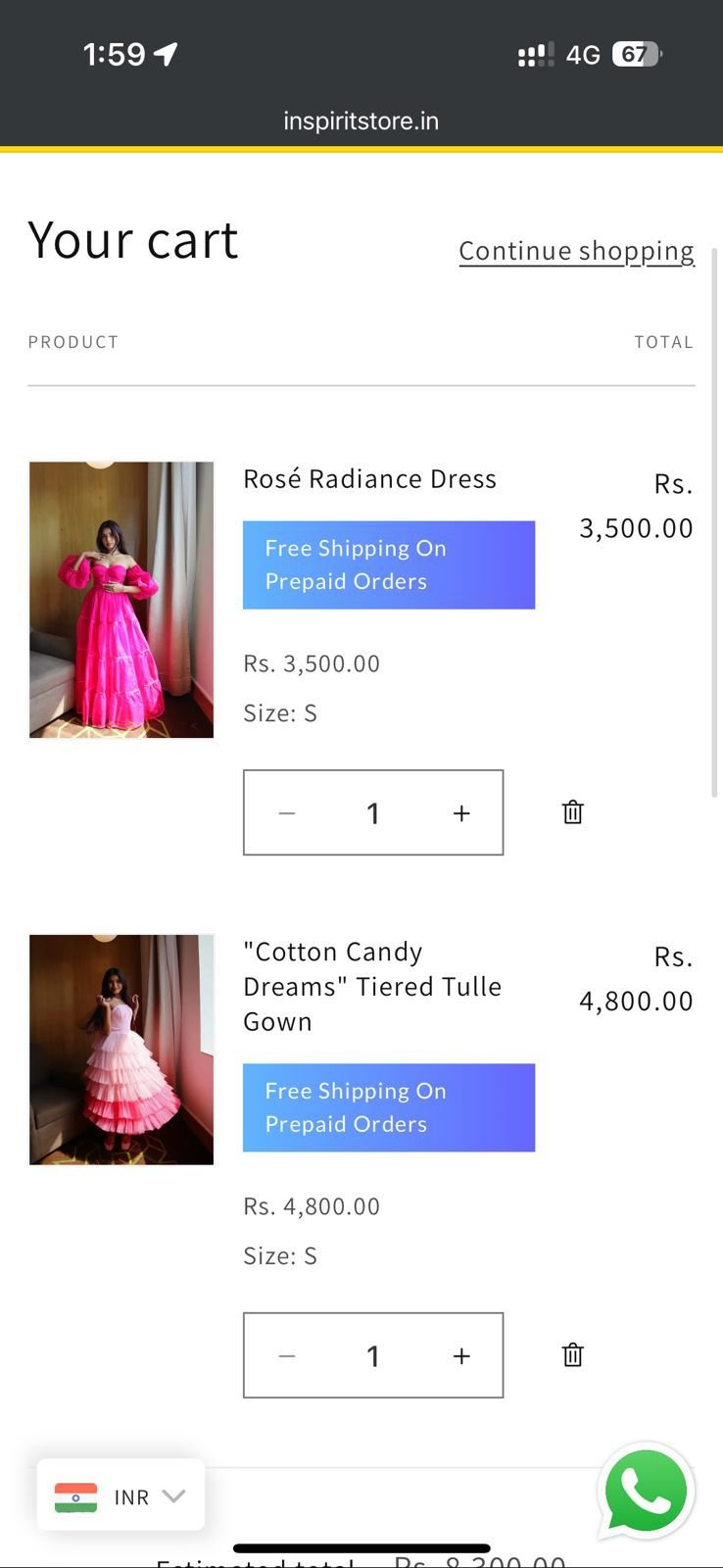This screenshot has height=1568, width=723.
Task: Increase Rosé Radiance Dress quantity
Action: point(461,813)
